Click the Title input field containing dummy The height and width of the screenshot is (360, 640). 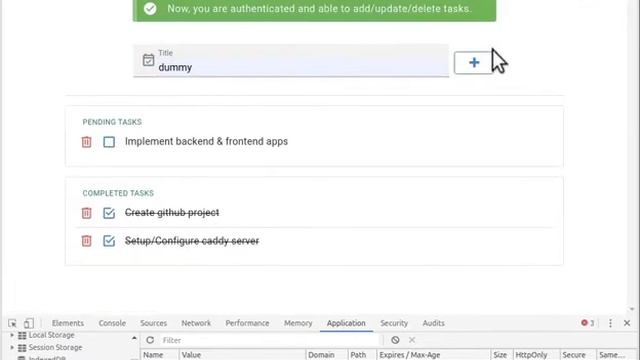click(x=291, y=60)
